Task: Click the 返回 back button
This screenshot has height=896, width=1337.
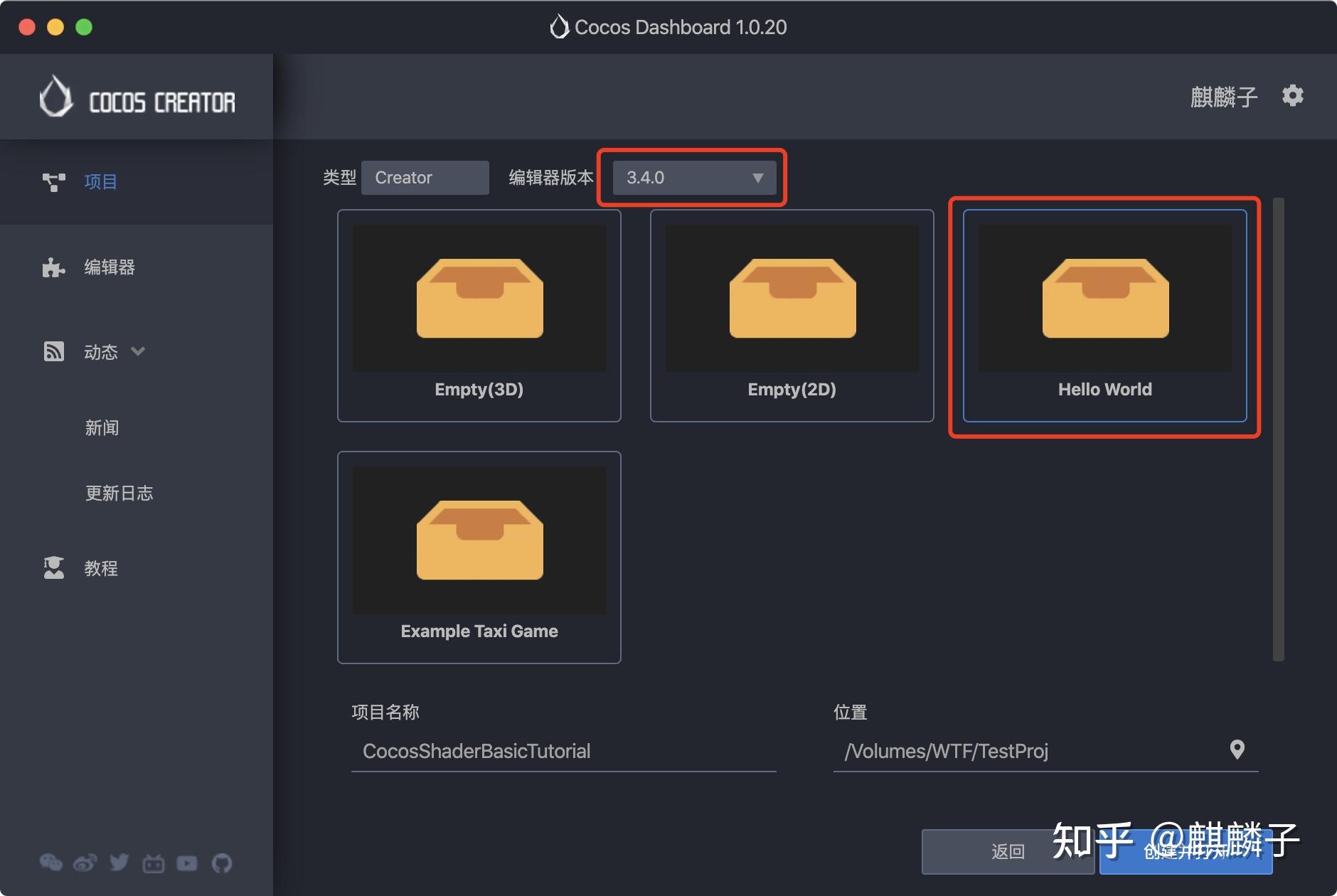Action: point(1008,851)
